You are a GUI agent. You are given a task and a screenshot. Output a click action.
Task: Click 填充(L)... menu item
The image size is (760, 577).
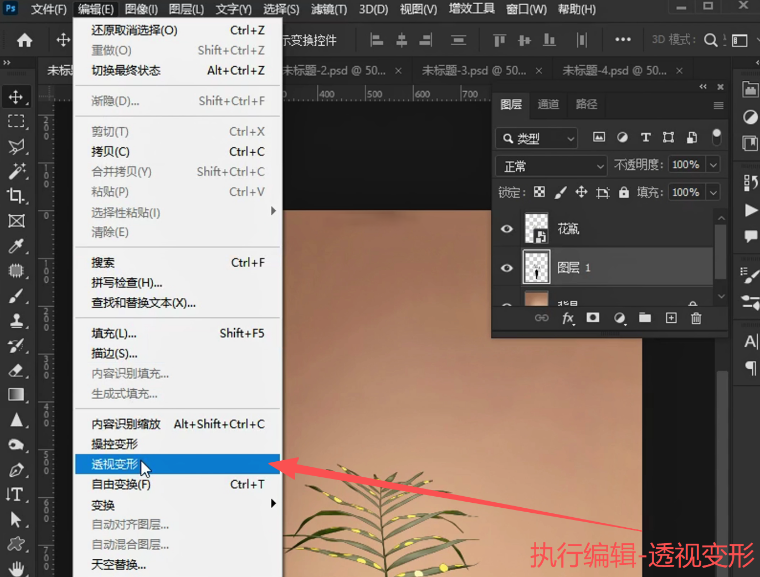tap(177, 334)
